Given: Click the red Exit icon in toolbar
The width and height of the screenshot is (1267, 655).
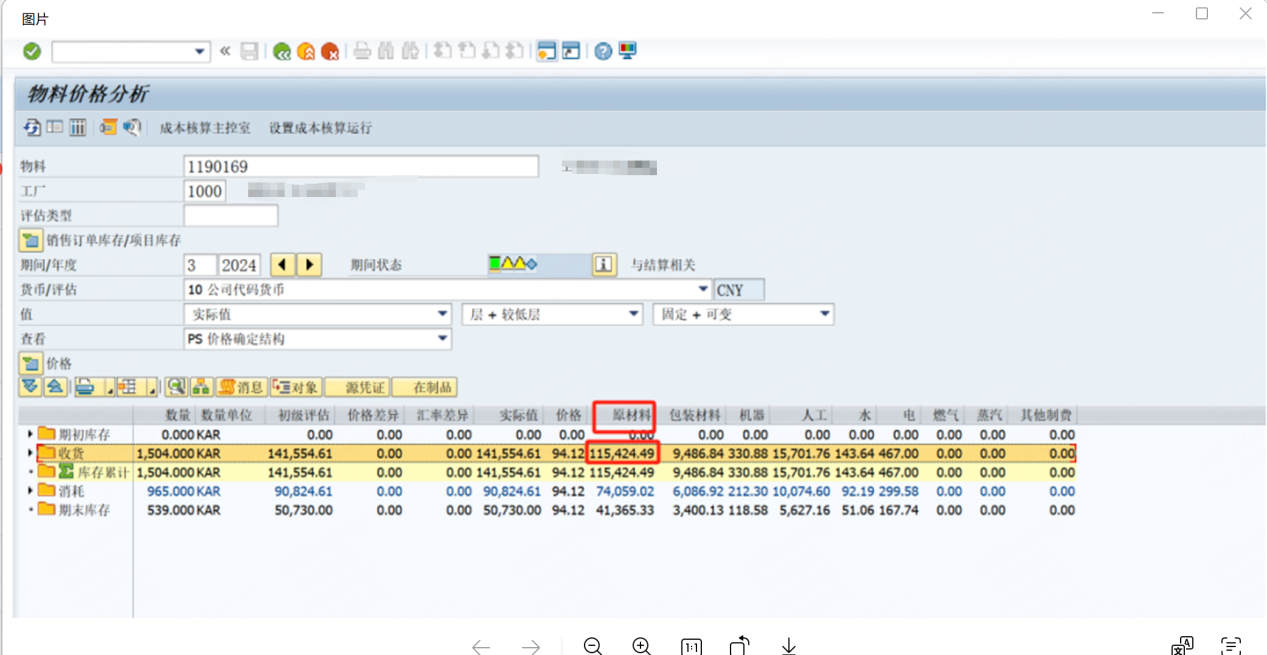Looking at the screenshot, I should (x=330, y=52).
